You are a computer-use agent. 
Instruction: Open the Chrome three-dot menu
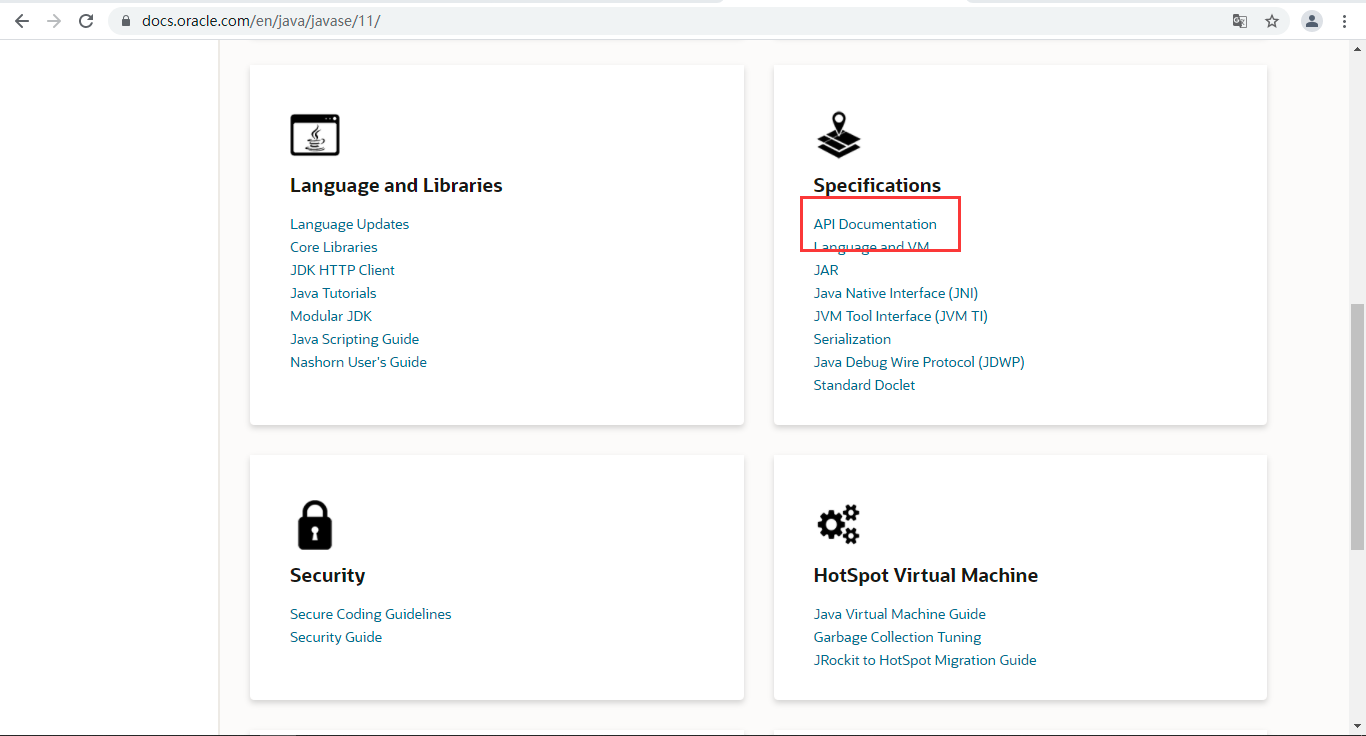point(1344,21)
